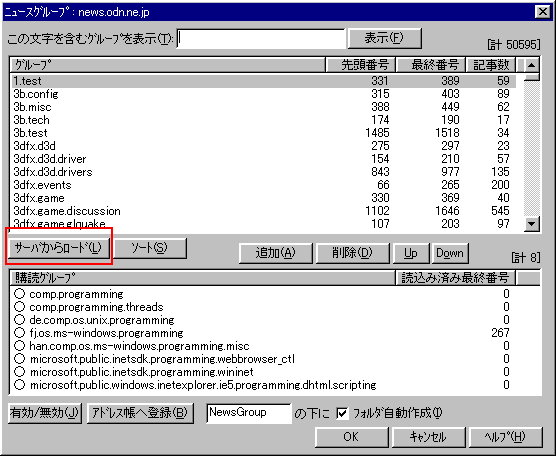This screenshot has height=456, width=556.
Task: Click the NewsGroup folder name field
Action: pyautogui.click(x=249, y=413)
